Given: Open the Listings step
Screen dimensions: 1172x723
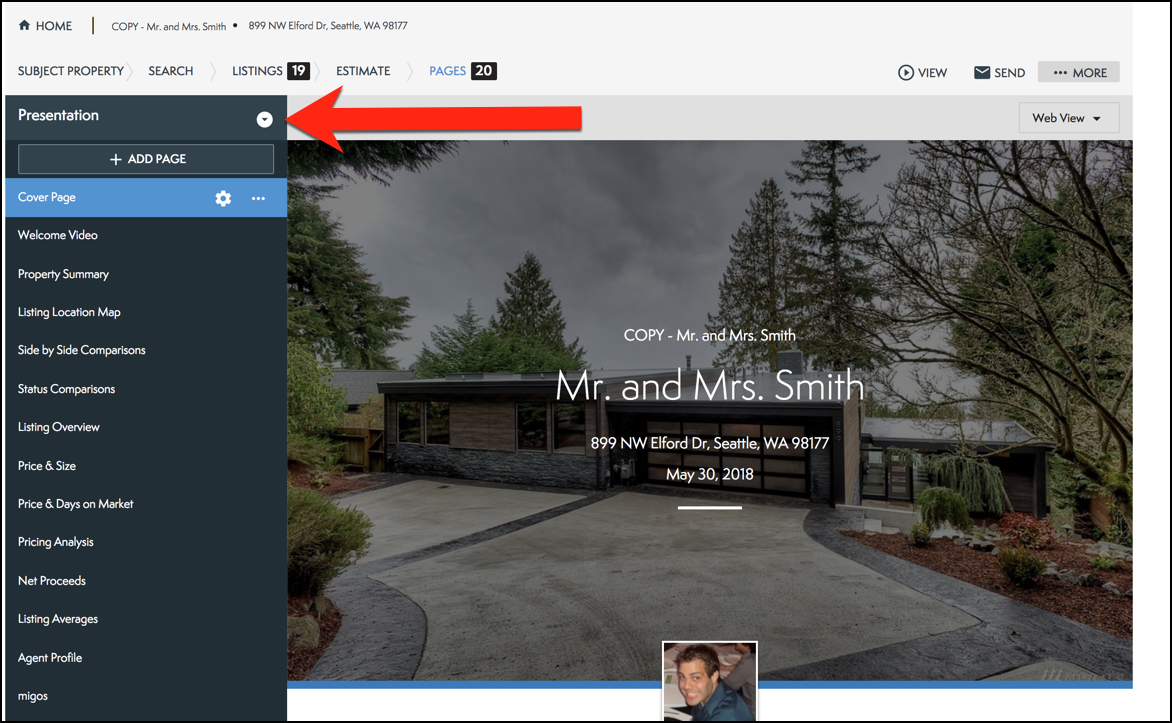Looking at the screenshot, I should click(257, 71).
